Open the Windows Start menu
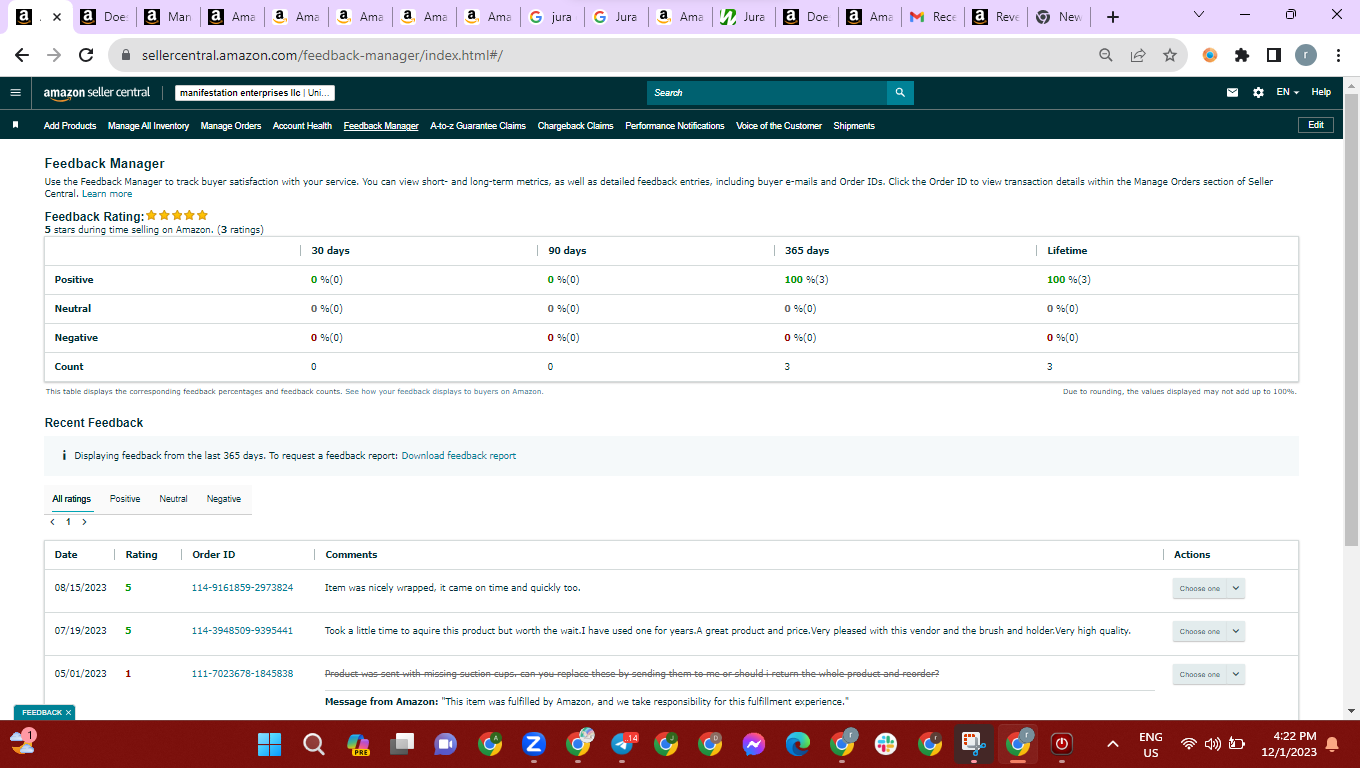1360x768 pixels. tap(270, 744)
